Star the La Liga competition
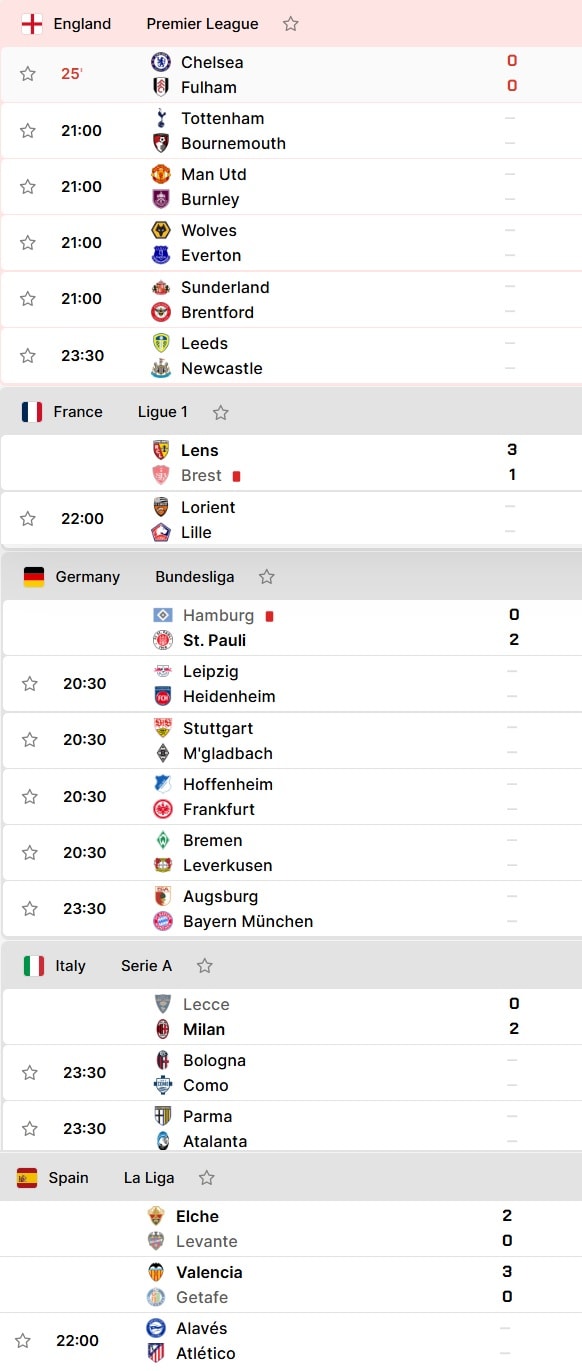Screen dimensions: 582x1371 click(x=206, y=1178)
